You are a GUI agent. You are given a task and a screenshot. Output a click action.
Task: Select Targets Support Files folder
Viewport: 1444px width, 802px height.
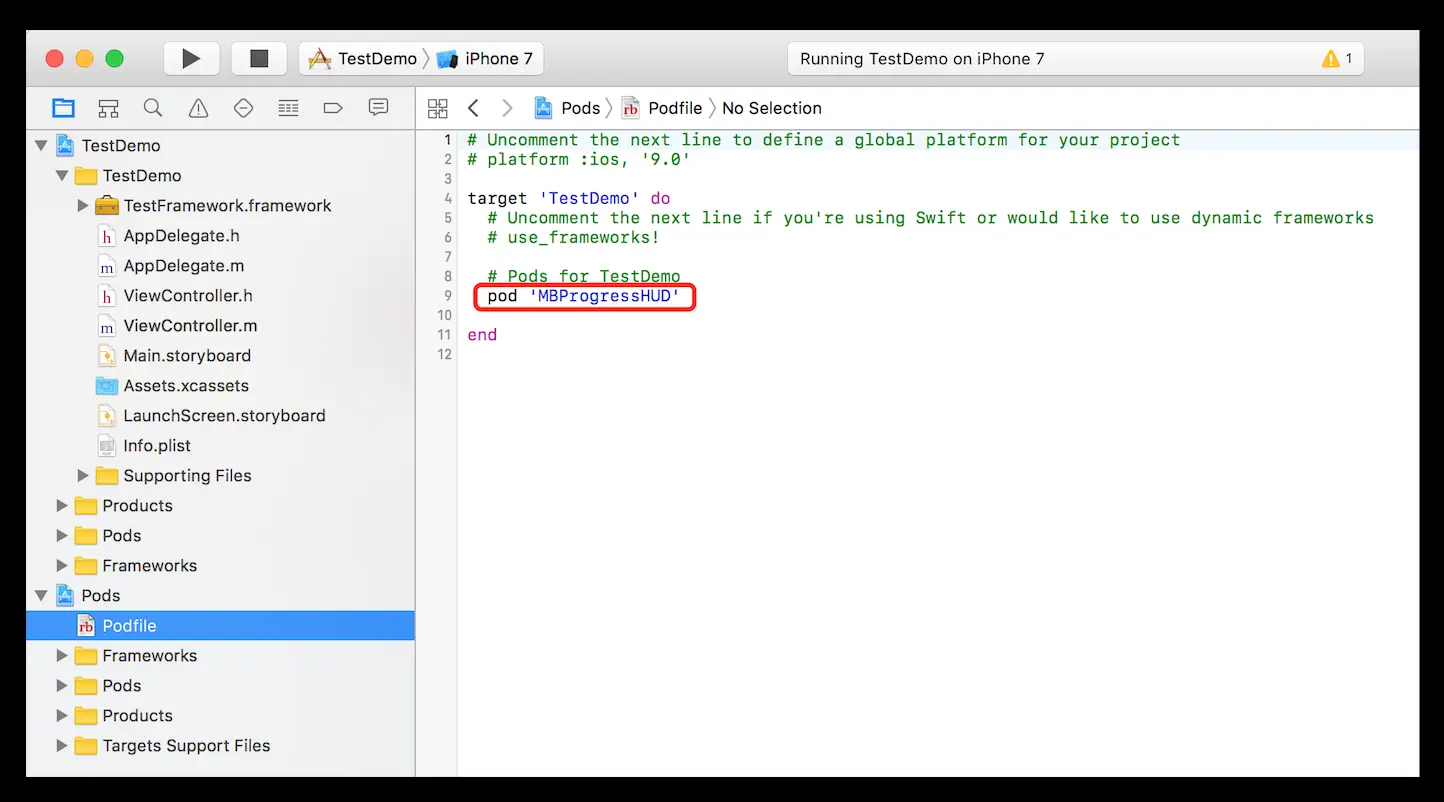coord(186,746)
